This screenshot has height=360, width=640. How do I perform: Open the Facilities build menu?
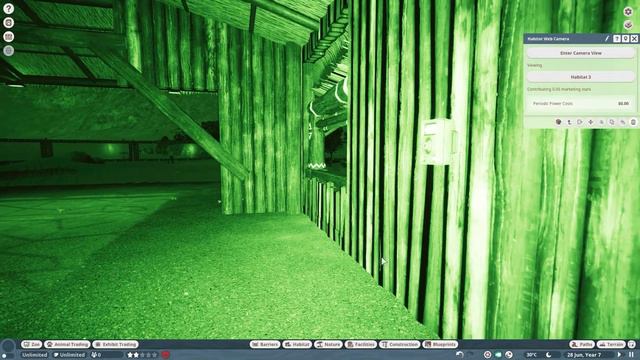click(x=360, y=344)
